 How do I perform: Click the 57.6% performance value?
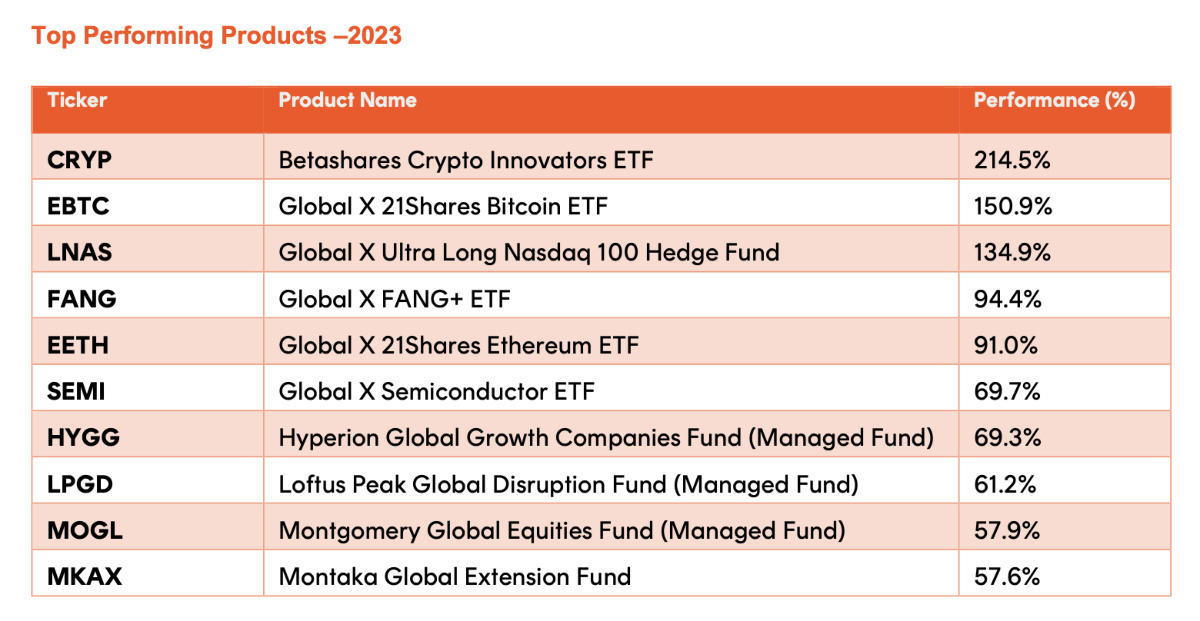[1007, 577]
